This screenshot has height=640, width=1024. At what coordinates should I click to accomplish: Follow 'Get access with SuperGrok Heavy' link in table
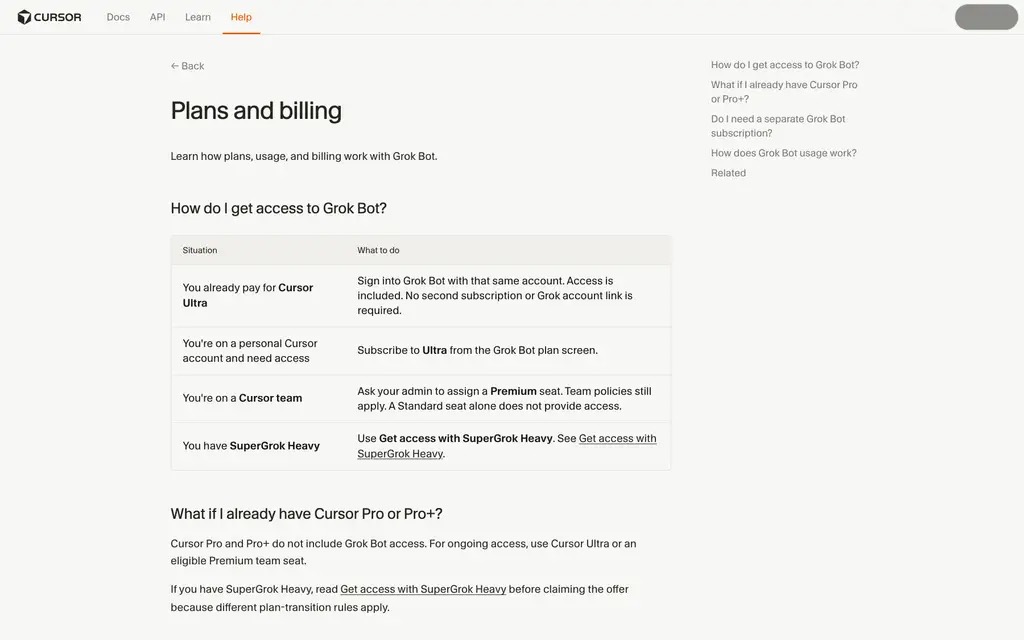pos(507,446)
